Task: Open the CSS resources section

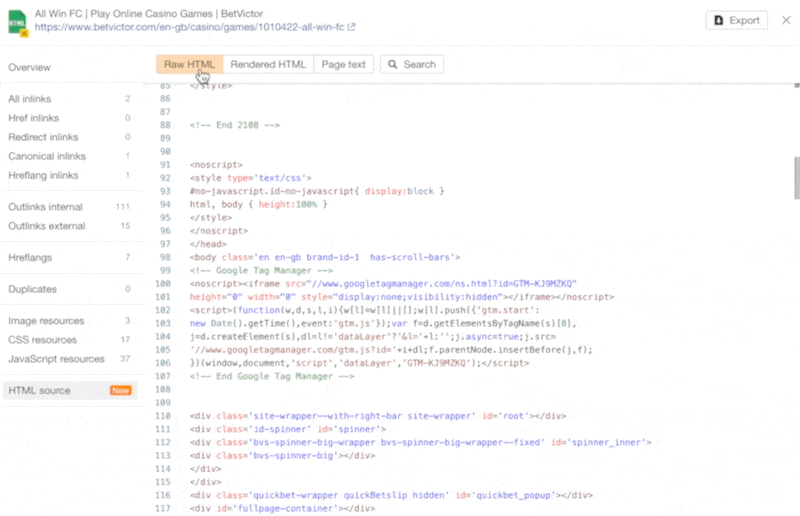Action: click(x=43, y=339)
